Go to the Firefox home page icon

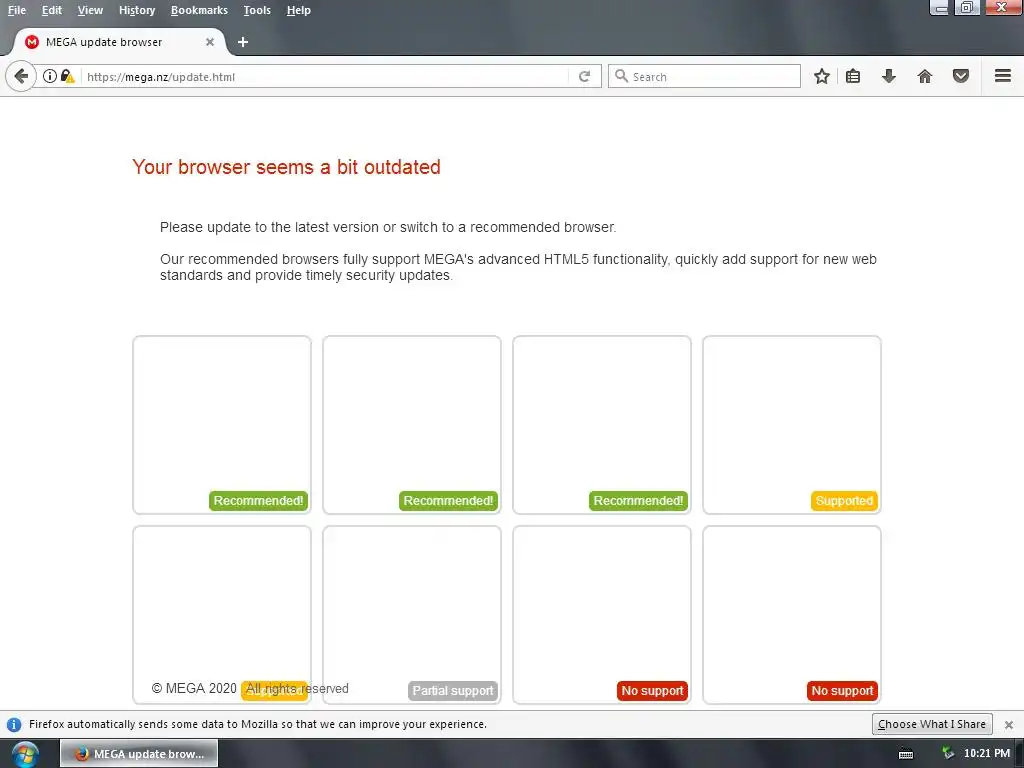point(924,76)
